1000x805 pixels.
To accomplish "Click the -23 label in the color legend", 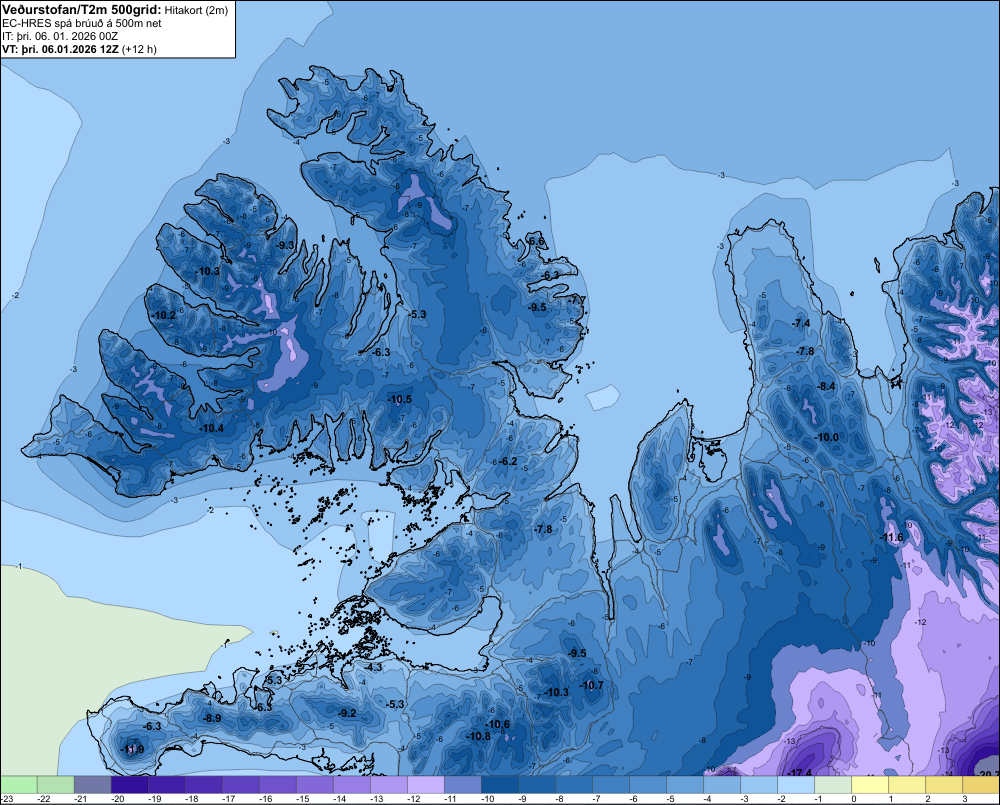I will 8,799.
